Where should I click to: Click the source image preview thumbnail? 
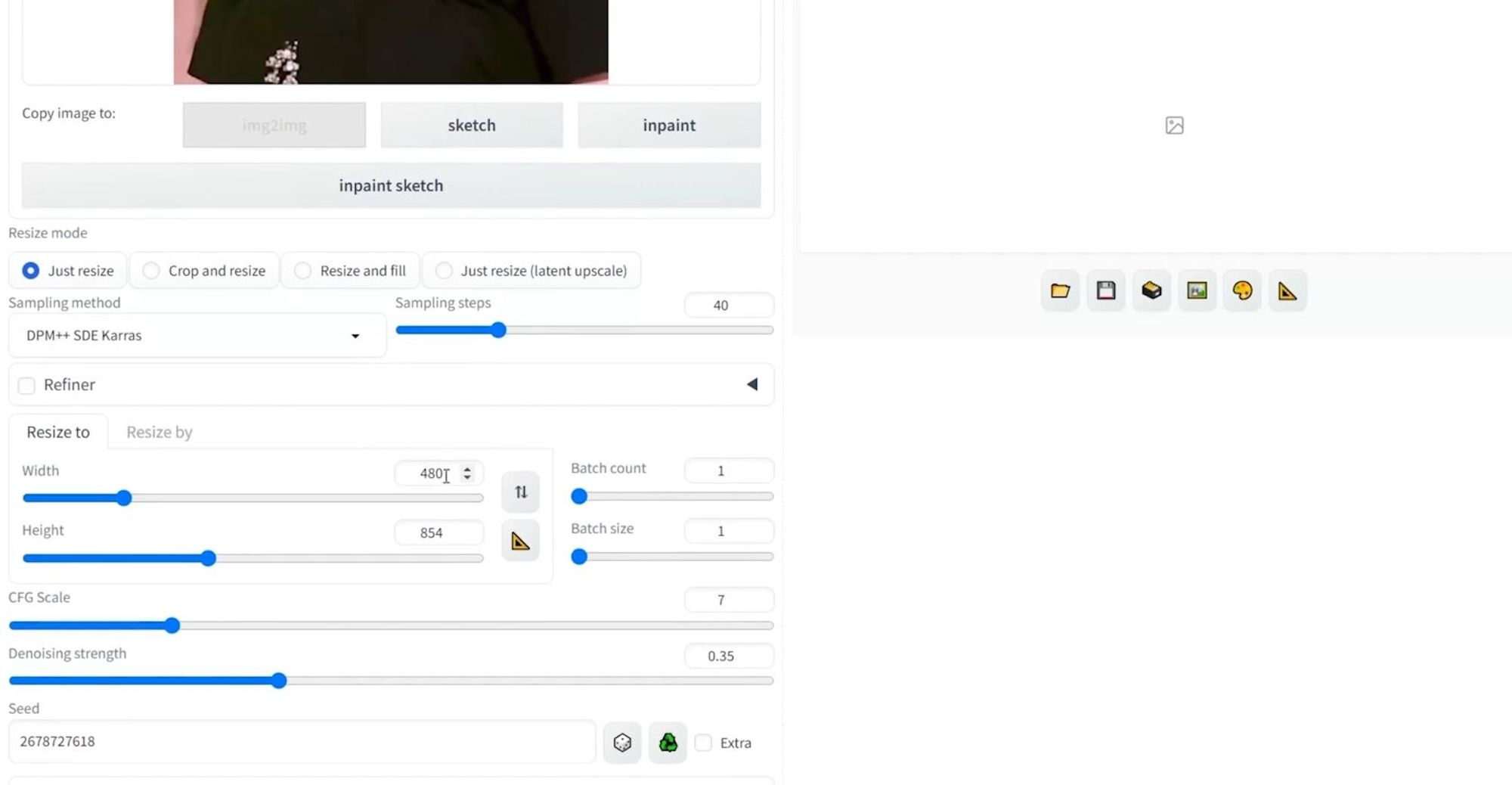tap(391, 42)
